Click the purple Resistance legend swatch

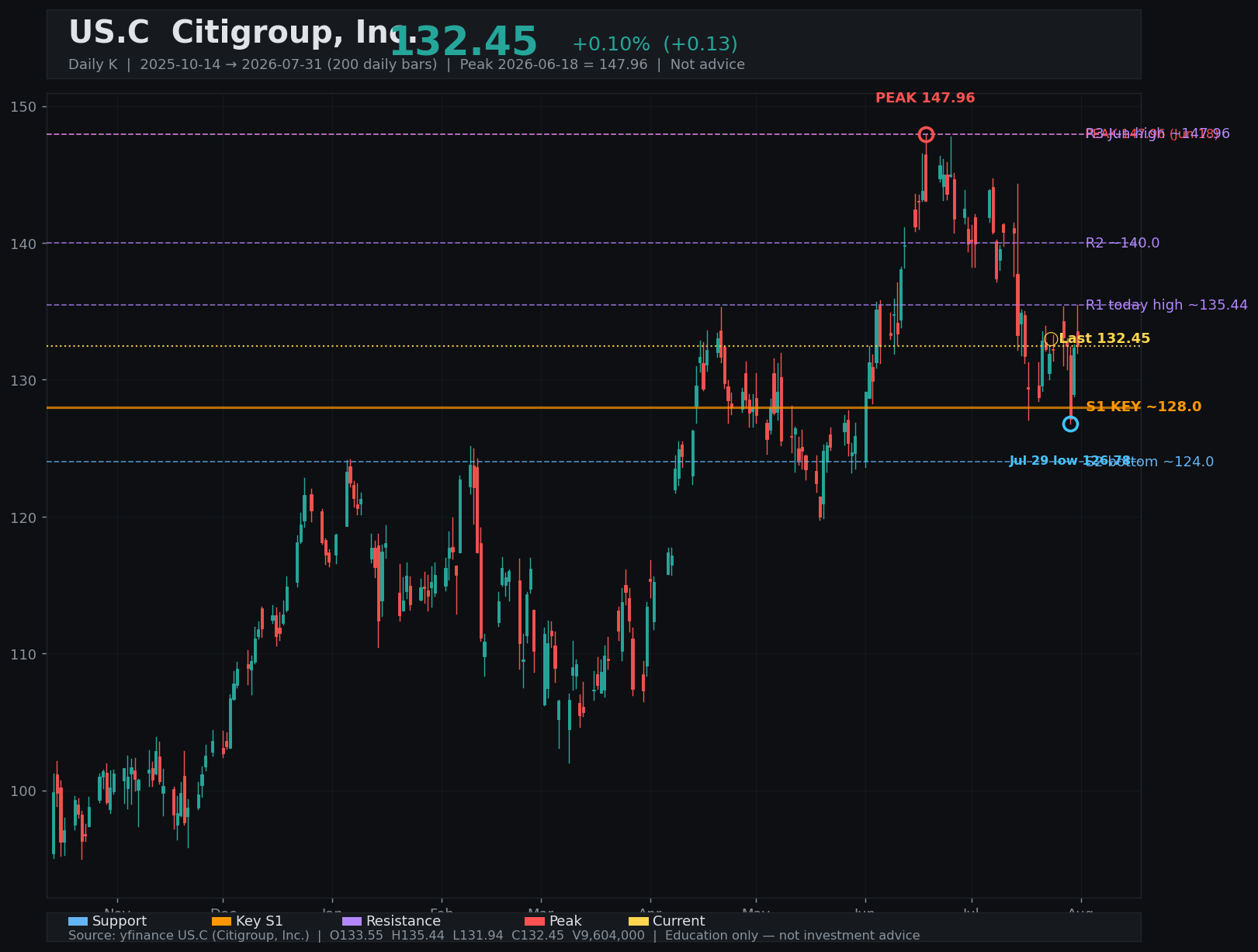pos(352,921)
